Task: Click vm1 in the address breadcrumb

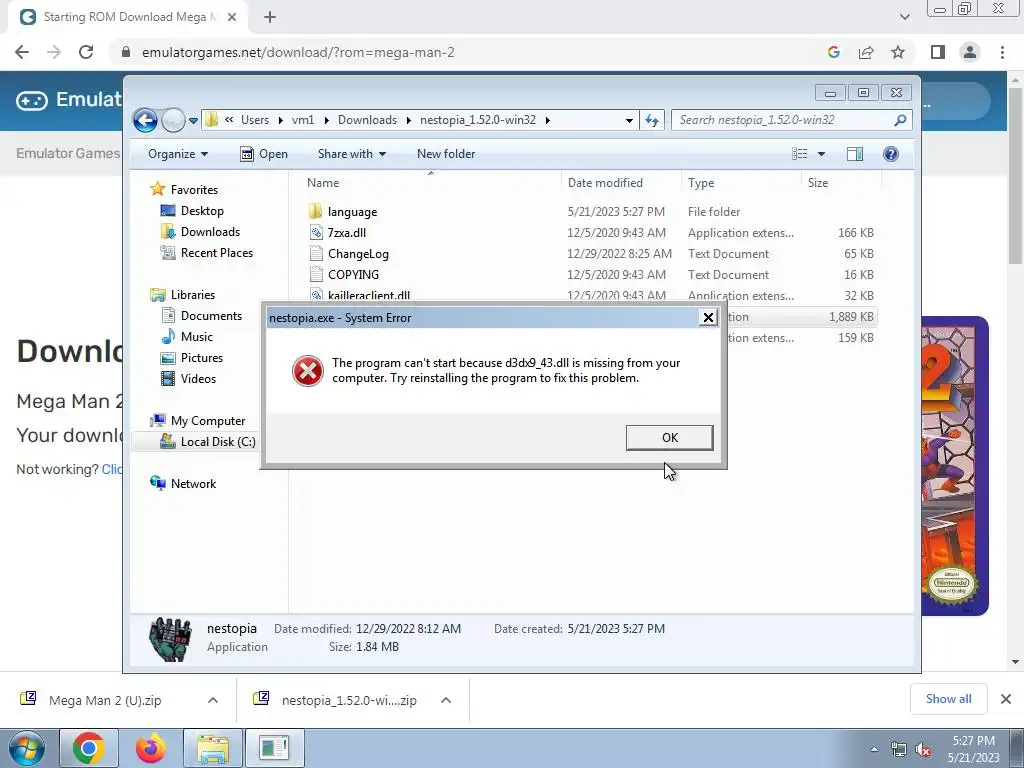Action: (303, 120)
